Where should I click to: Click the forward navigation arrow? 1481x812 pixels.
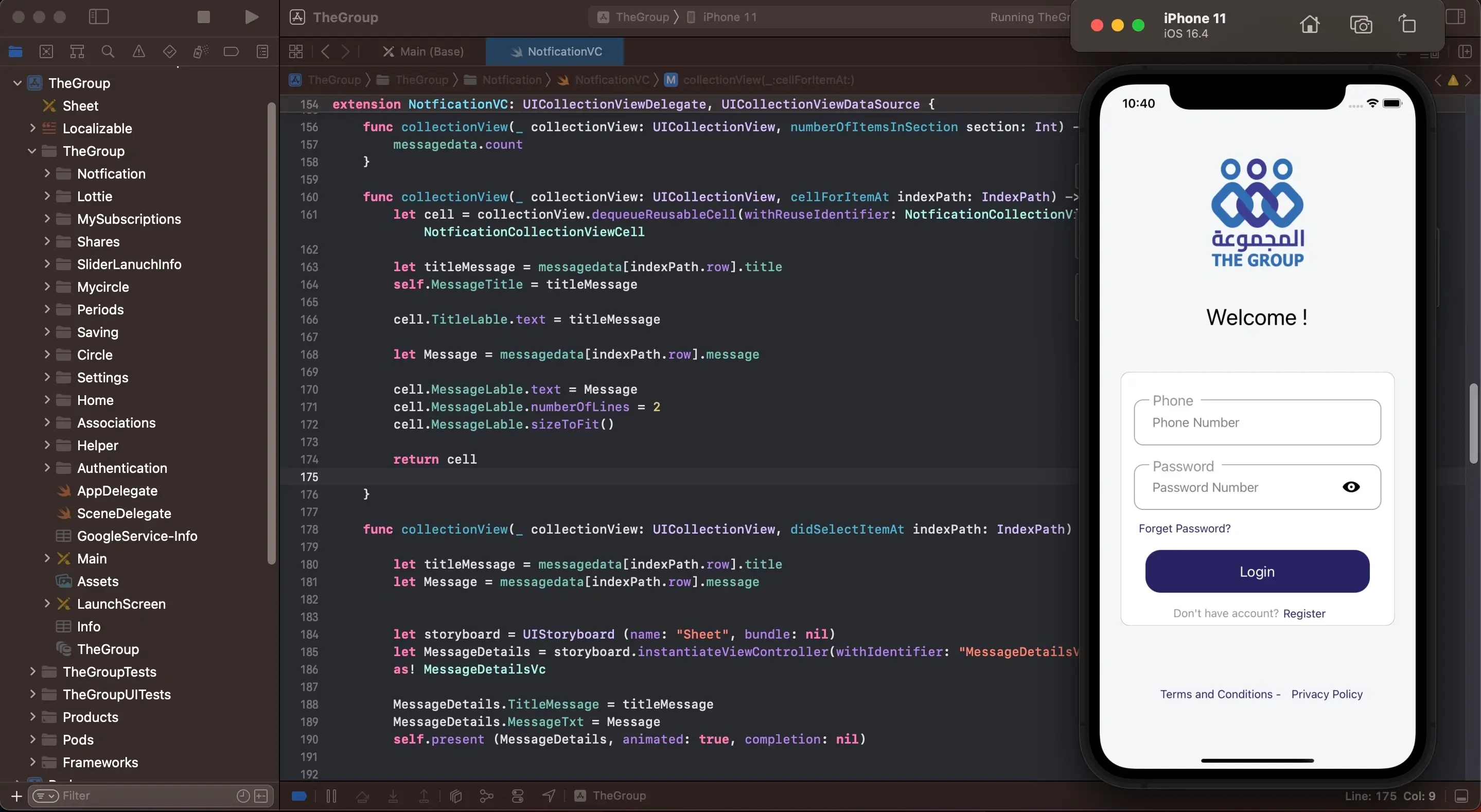coord(348,52)
